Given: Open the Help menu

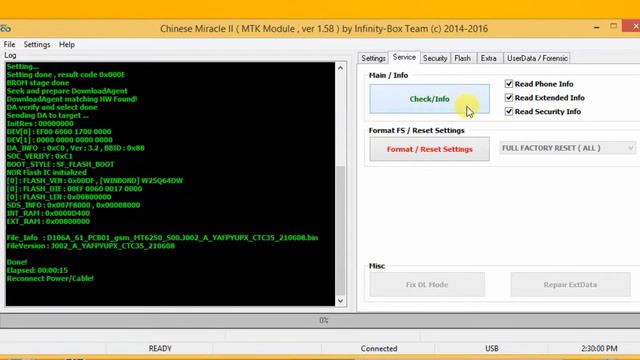Looking at the screenshot, I should coord(67,44).
